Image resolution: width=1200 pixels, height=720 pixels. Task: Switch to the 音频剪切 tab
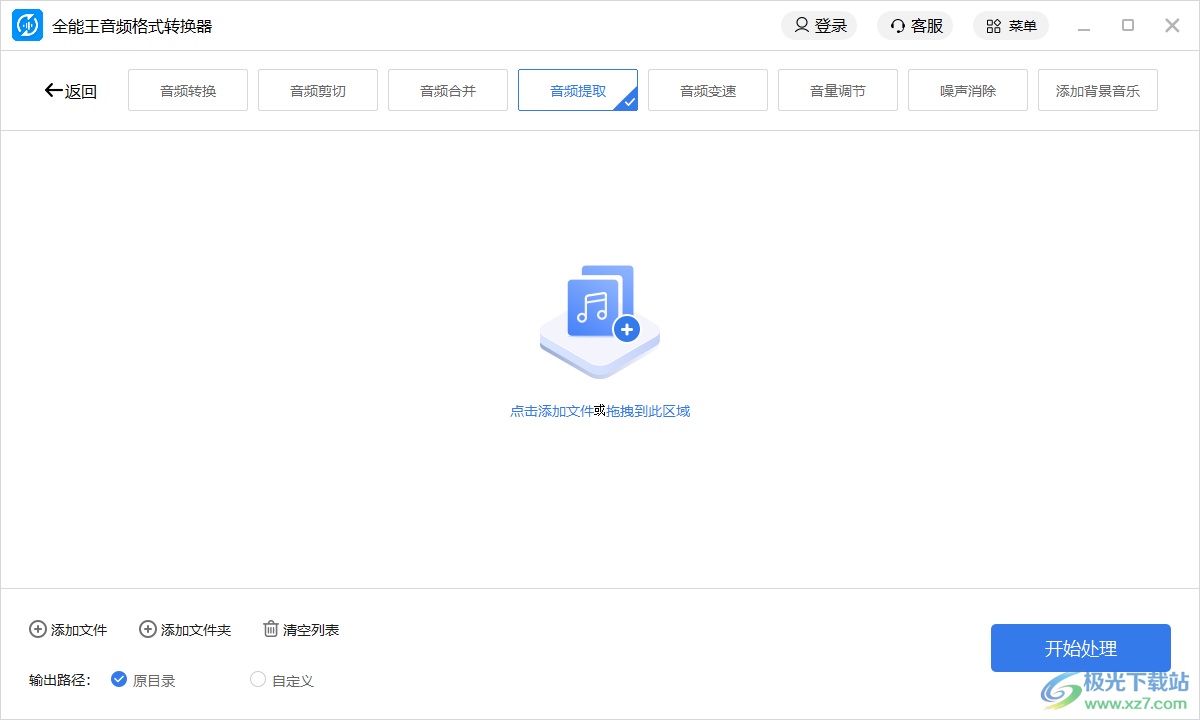(x=318, y=90)
